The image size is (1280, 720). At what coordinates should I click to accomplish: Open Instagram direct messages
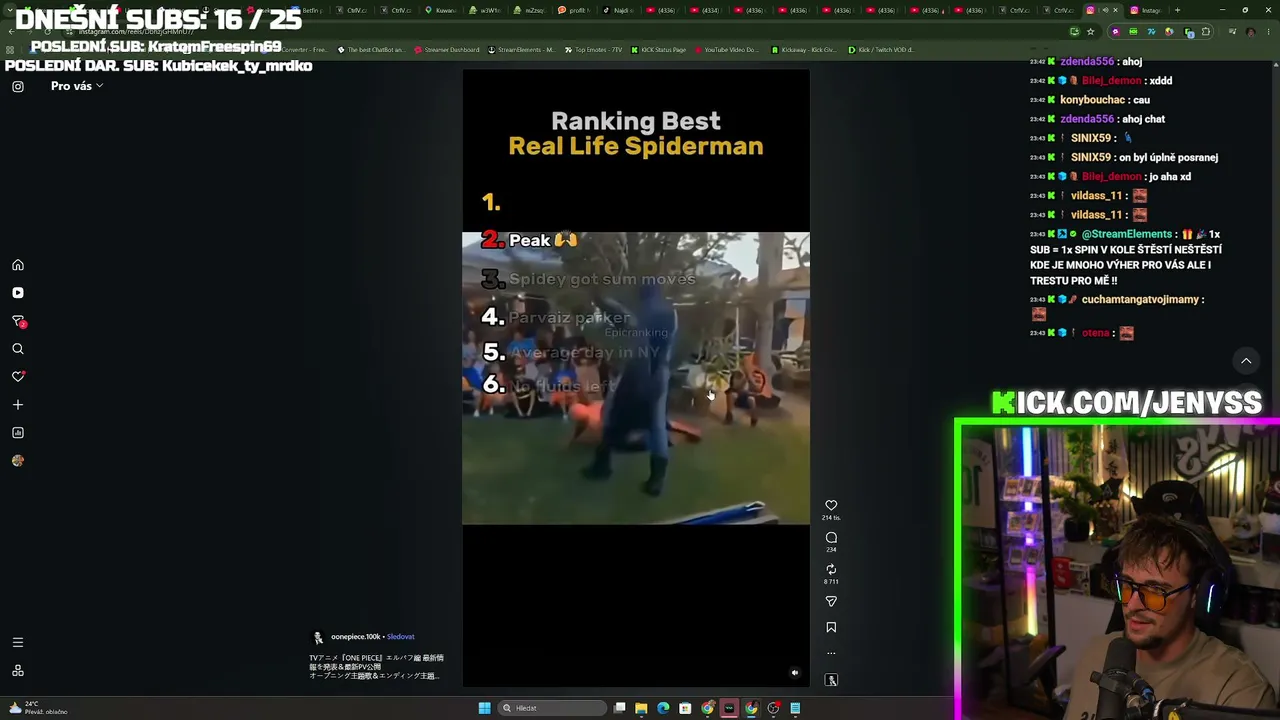pos(18,321)
